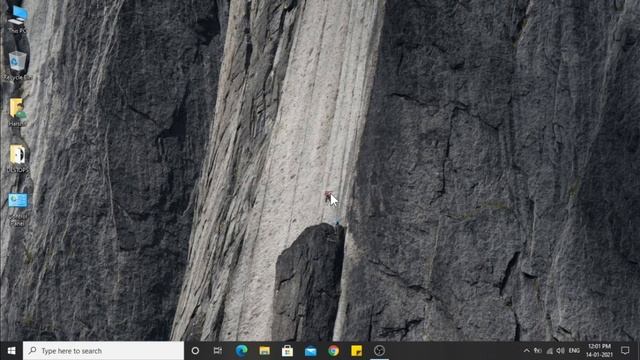Open the clock showing 12:01 PM
Image resolution: width=640 pixels, height=360 pixels.
pos(599,351)
